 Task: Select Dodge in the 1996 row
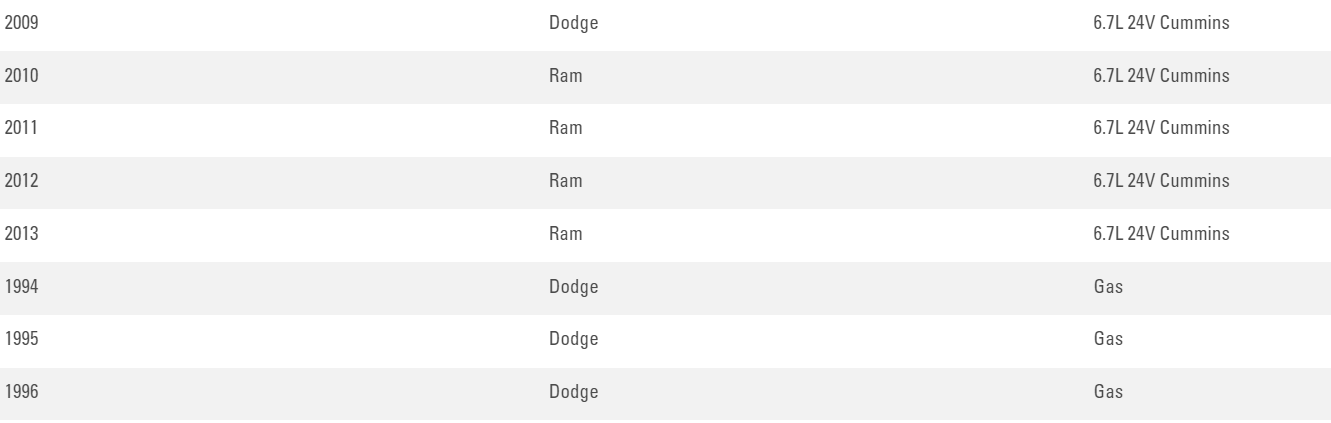tap(574, 392)
